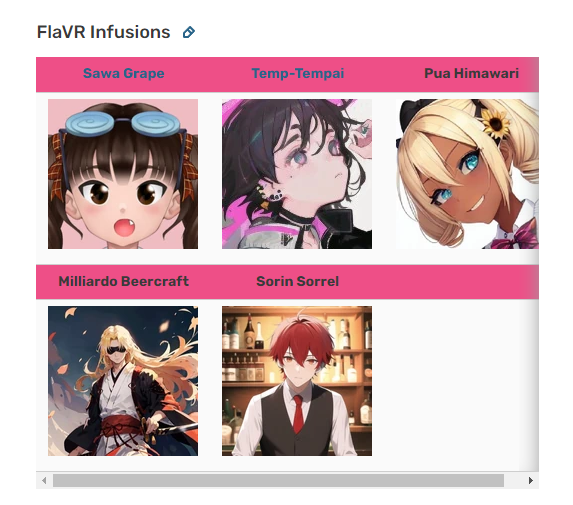The height and width of the screenshot is (505, 573).
Task: Select Sorin Sorrel's red-haired bartender portrait
Action: coord(297,381)
